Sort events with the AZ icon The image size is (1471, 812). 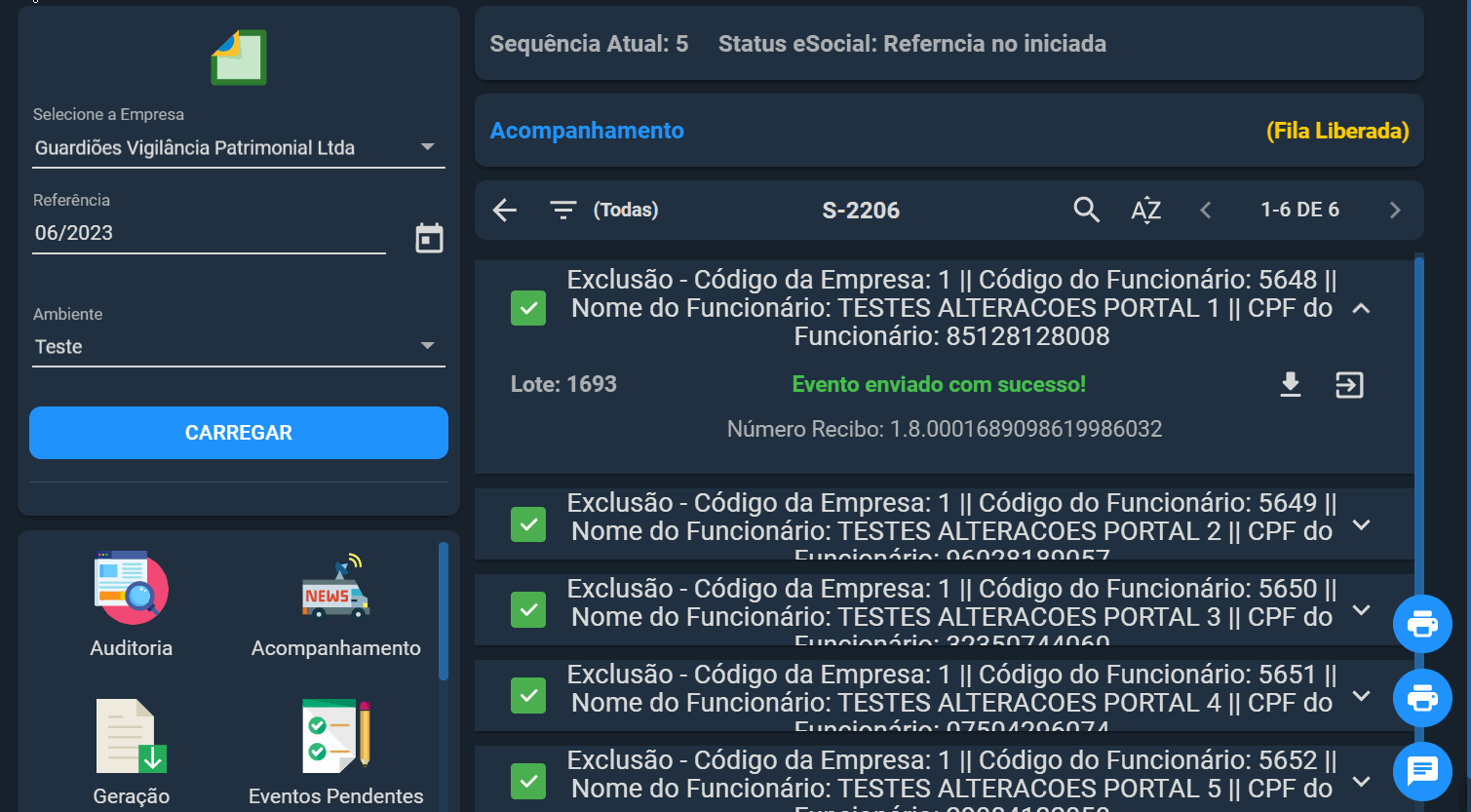click(x=1146, y=210)
